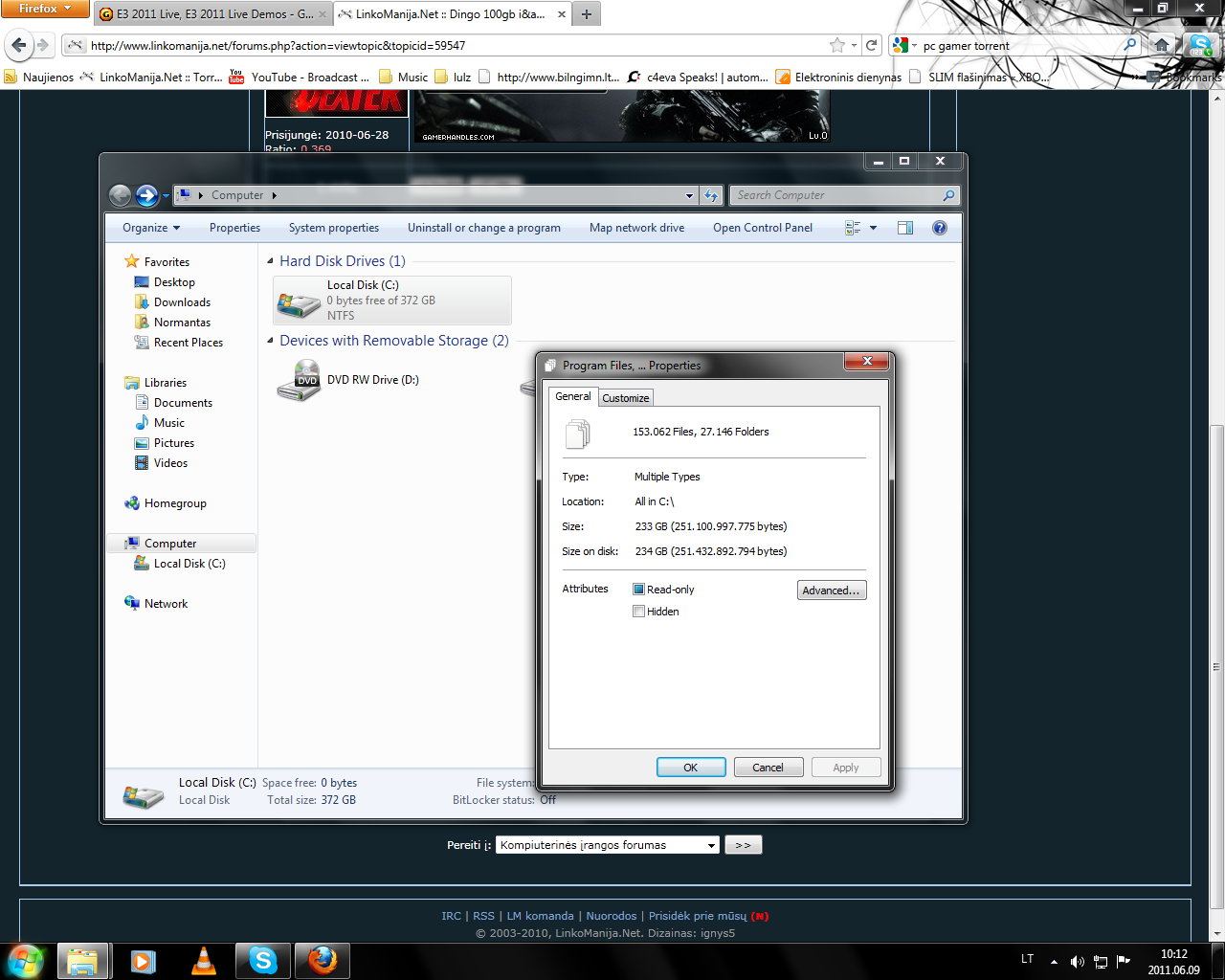
Task: Click the VLC media player taskbar icon
Action: 204,961
